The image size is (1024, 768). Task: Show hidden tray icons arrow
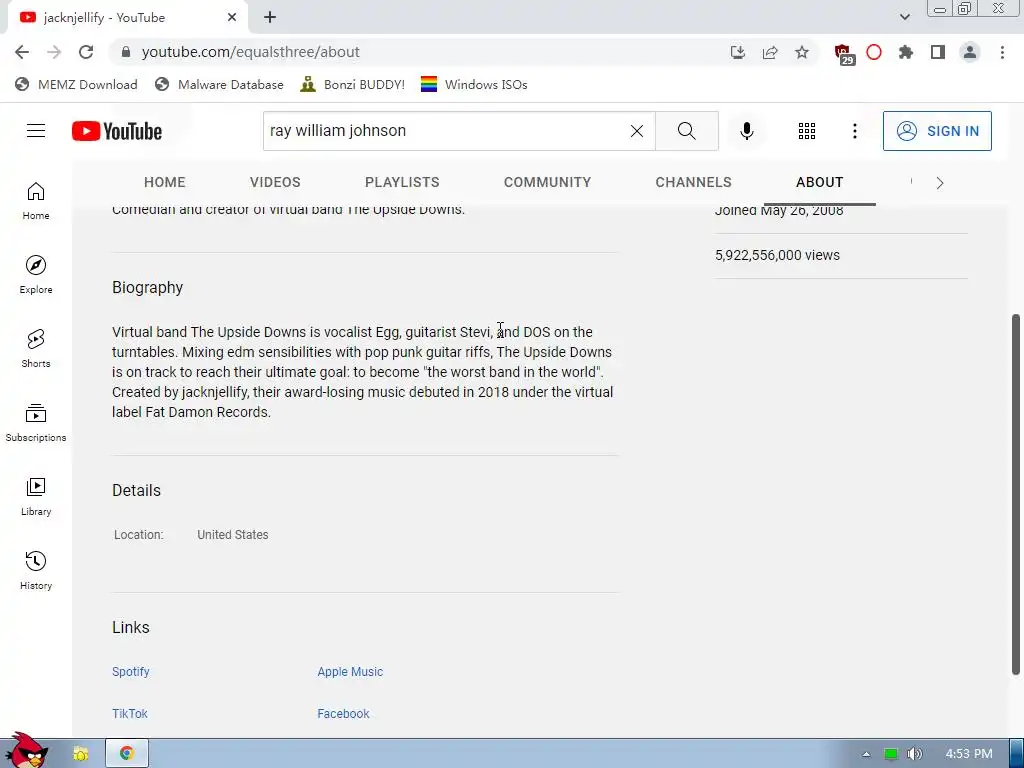(x=866, y=754)
